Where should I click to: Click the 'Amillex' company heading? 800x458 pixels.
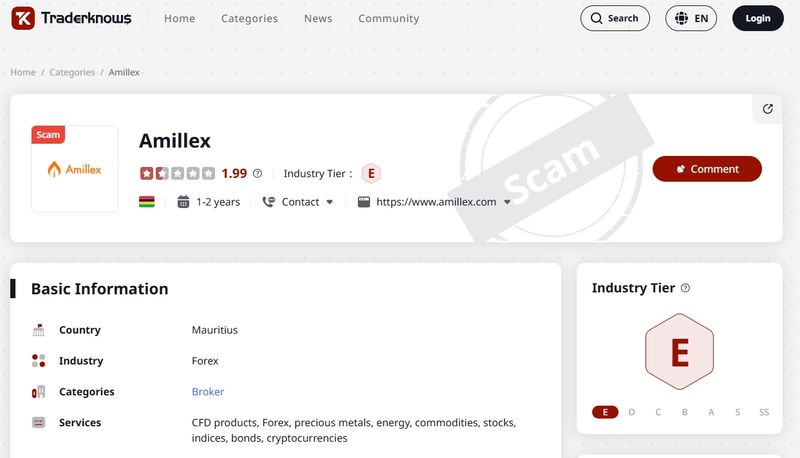pos(175,141)
